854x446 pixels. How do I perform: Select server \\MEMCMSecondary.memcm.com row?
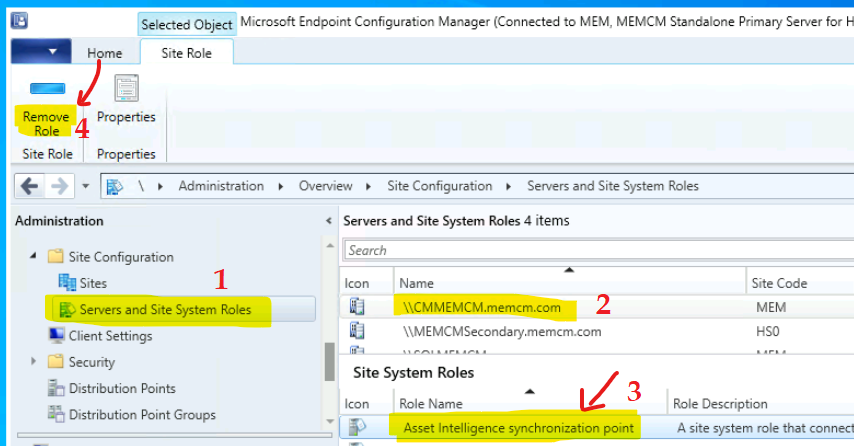(x=597, y=331)
